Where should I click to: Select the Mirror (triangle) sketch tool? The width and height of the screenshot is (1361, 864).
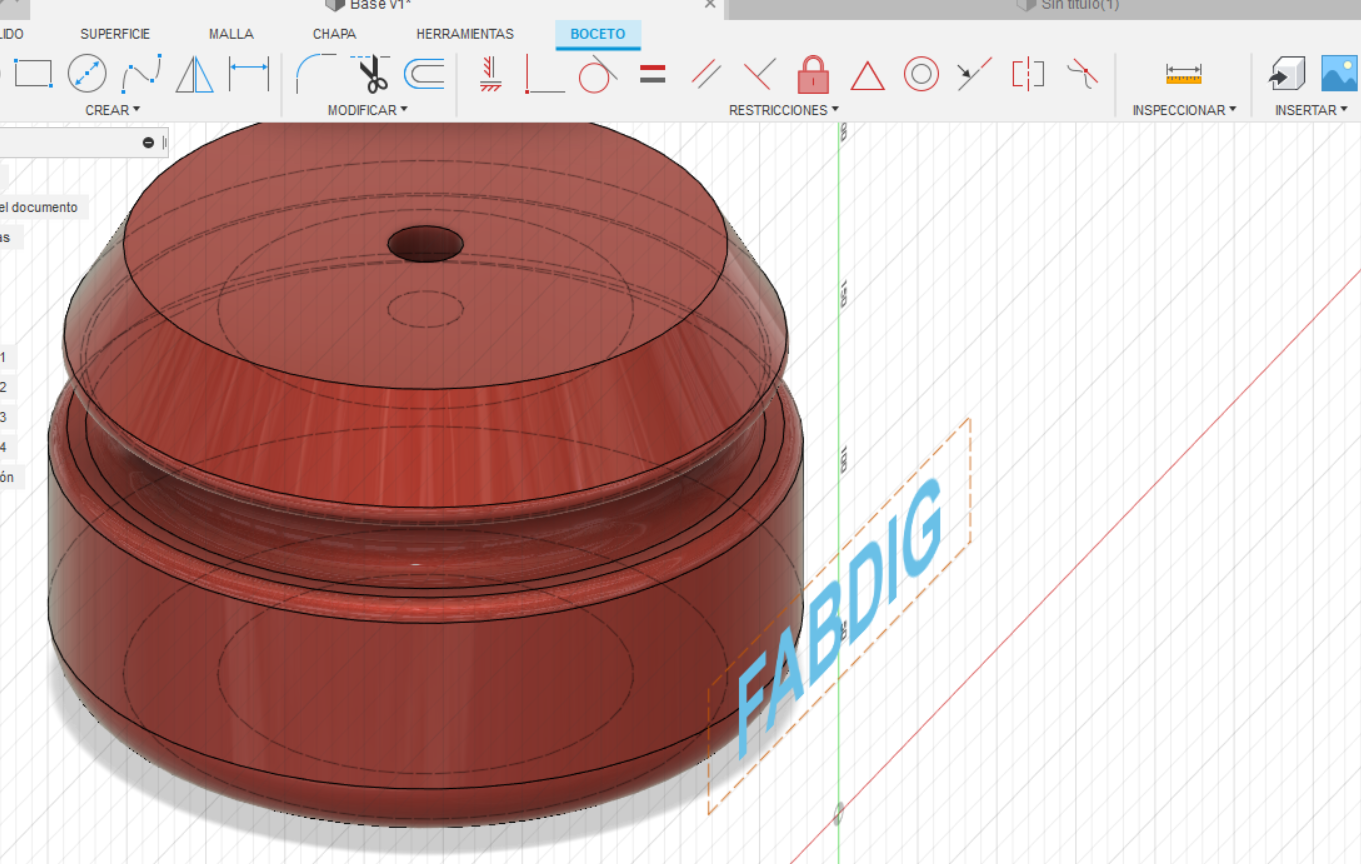tap(195, 74)
